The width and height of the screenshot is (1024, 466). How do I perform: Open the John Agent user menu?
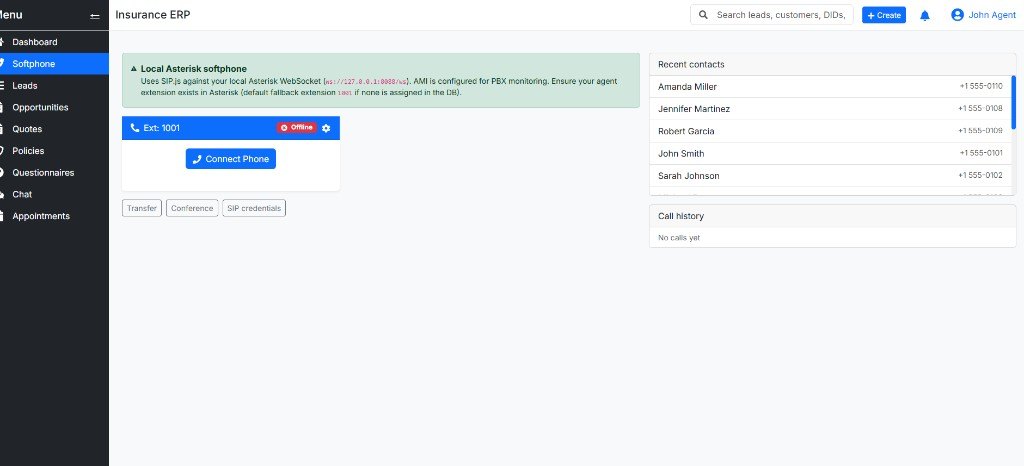pos(984,14)
